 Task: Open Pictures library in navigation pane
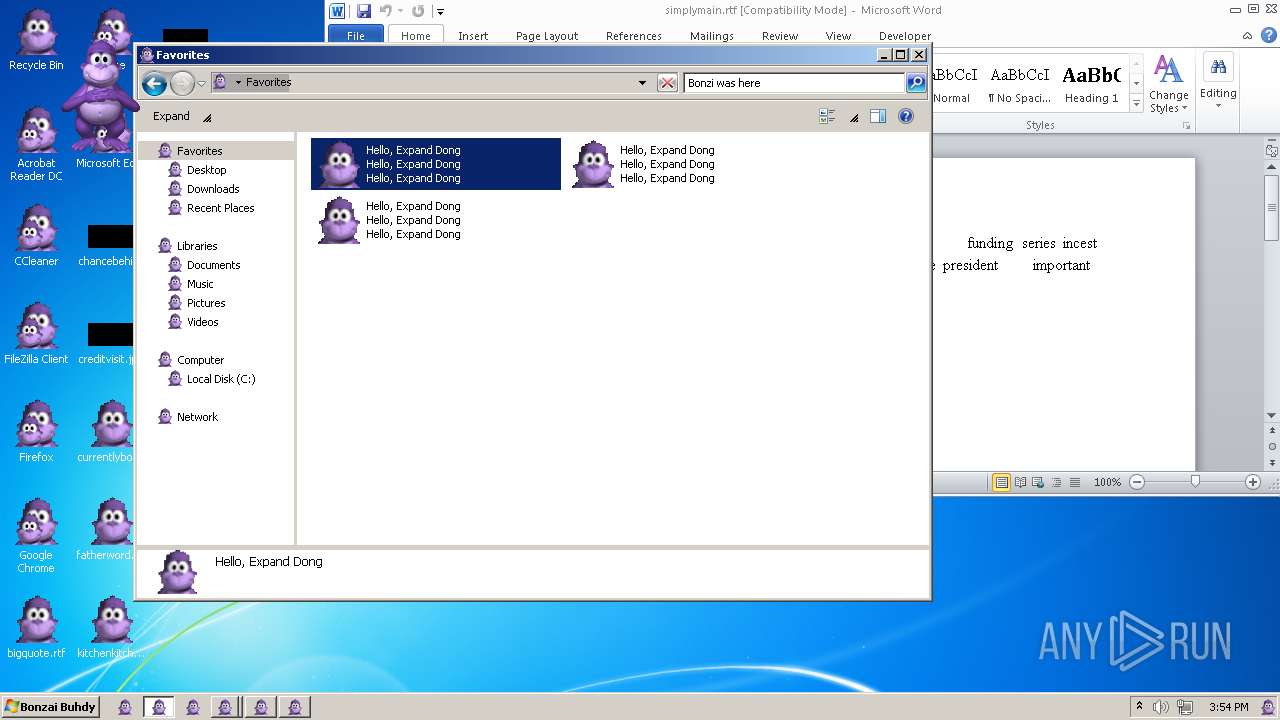pos(206,303)
